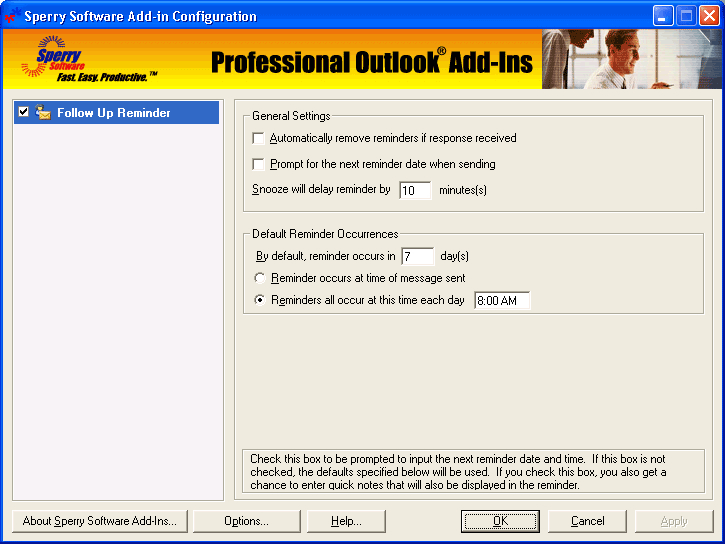Select Reminder occurs at time of message sent

[260, 278]
